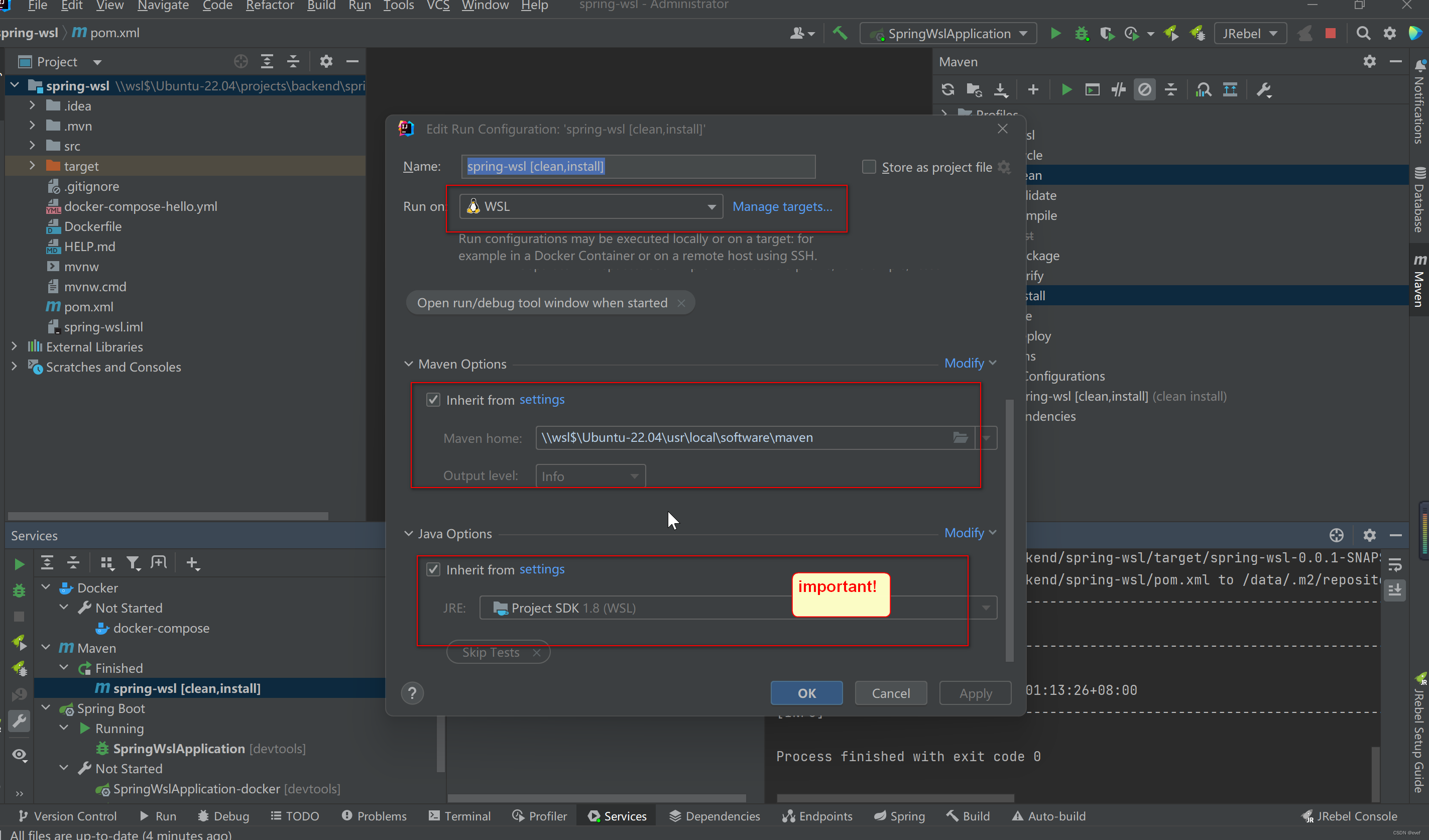Toggle Store as project file checkbox
The width and height of the screenshot is (1429, 840).
(x=868, y=166)
